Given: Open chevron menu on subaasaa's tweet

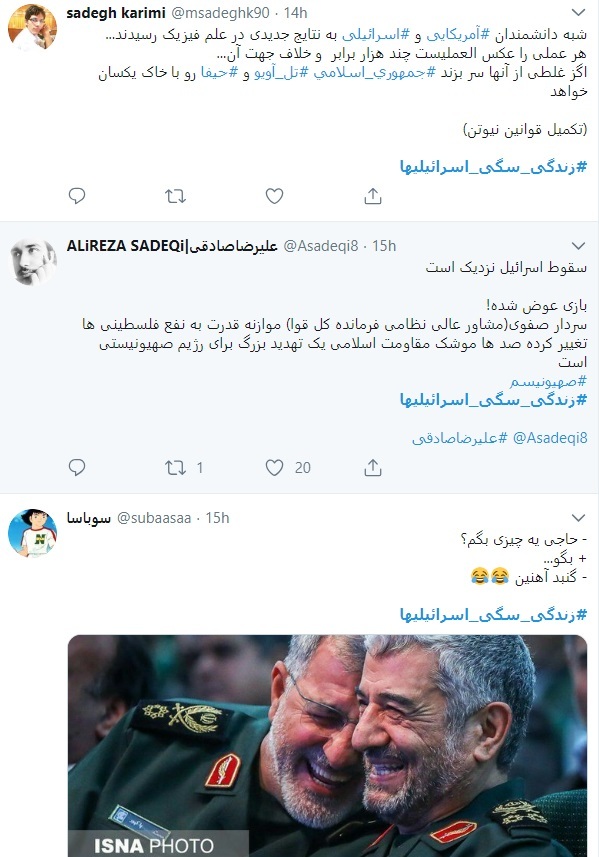Looking at the screenshot, I should click(578, 518).
